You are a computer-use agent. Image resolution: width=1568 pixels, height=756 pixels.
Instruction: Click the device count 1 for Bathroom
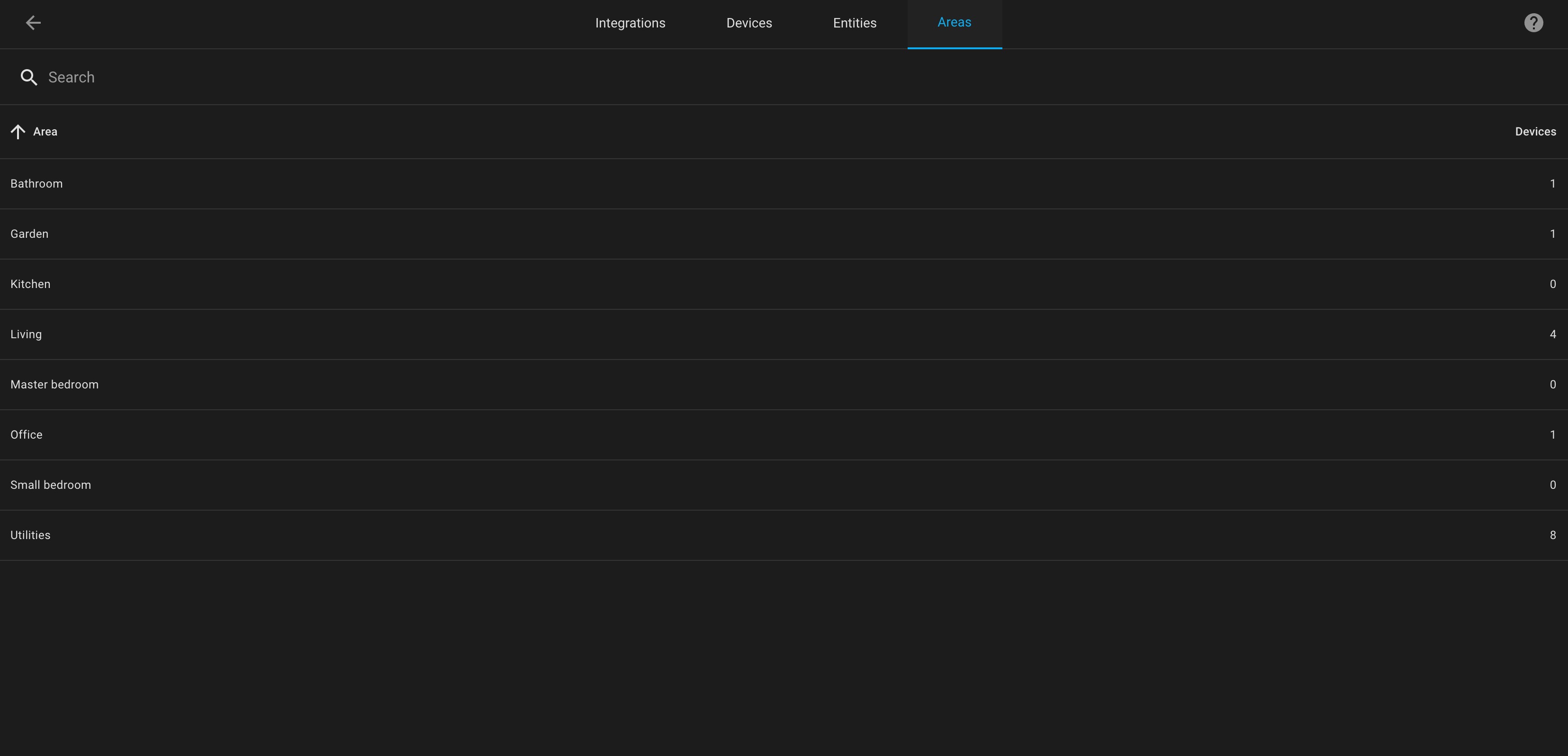click(x=1553, y=184)
